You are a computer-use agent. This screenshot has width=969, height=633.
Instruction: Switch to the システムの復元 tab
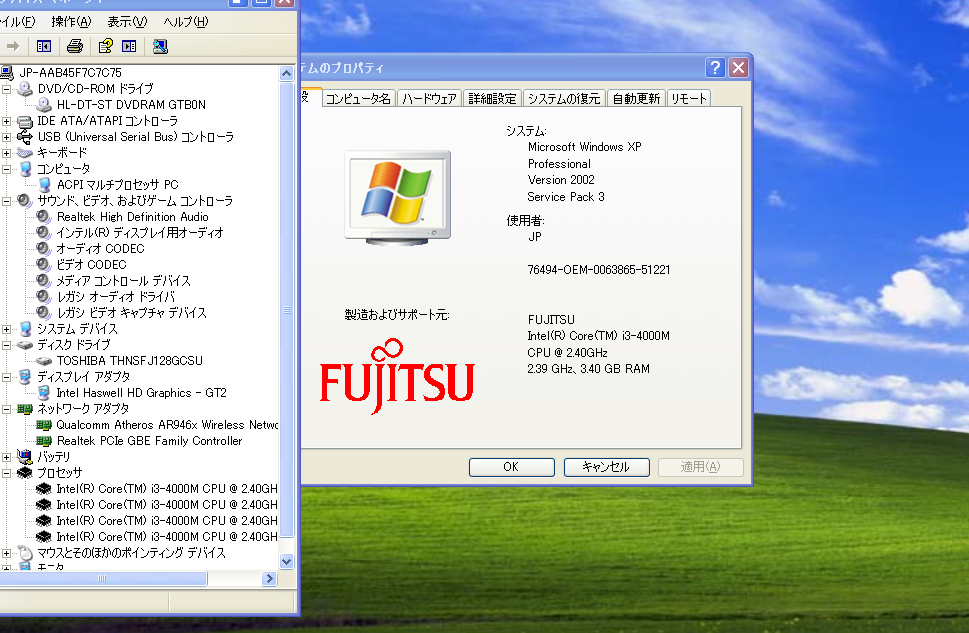pyautogui.click(x=564, y=99)
